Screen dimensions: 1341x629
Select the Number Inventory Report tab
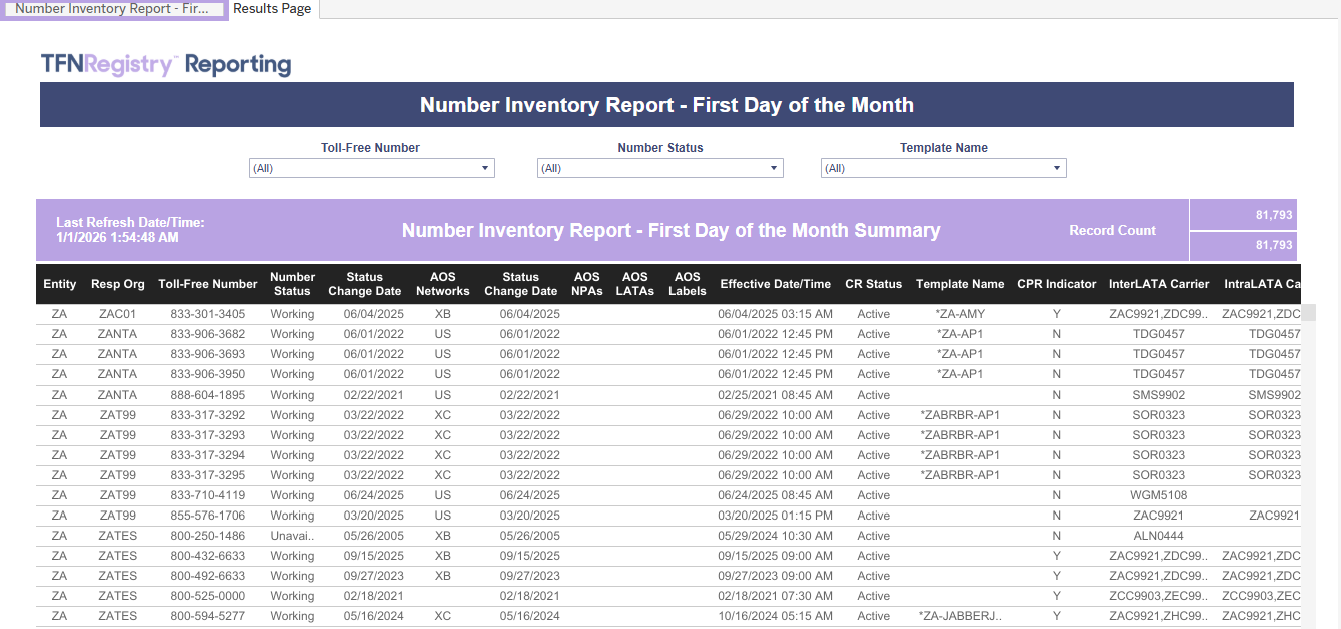click(x=114, y=9)
